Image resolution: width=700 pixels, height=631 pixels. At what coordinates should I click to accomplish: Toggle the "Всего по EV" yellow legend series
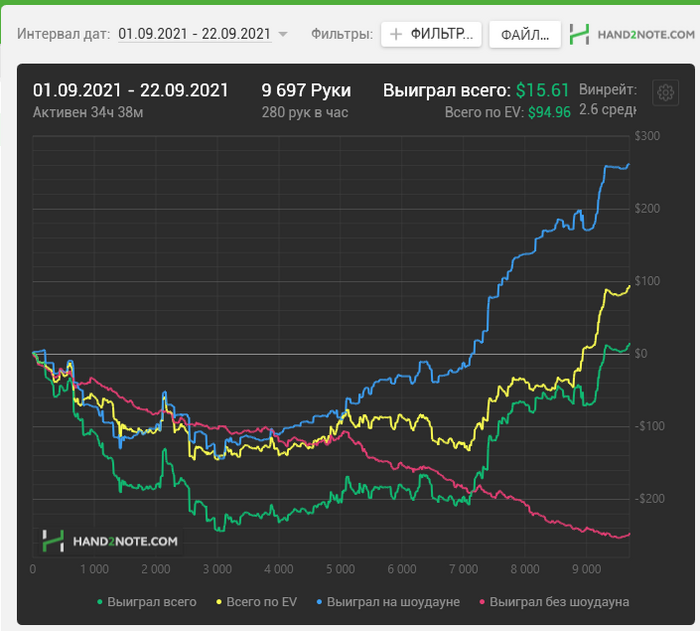257,602
